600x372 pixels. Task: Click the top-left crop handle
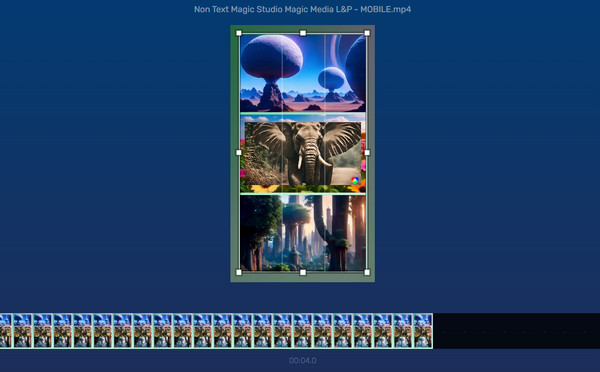click(x=239, y=33)
